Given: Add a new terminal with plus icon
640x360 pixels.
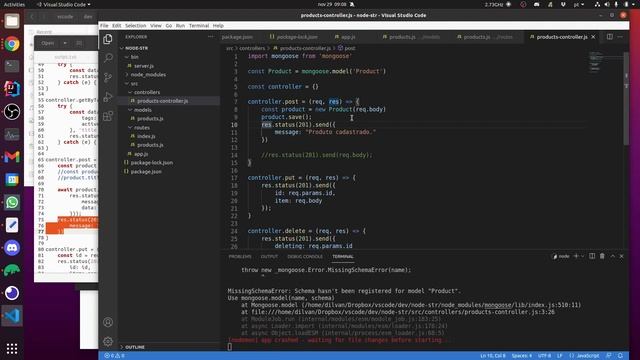Looking at the screenshot, I should coord(576,256).
